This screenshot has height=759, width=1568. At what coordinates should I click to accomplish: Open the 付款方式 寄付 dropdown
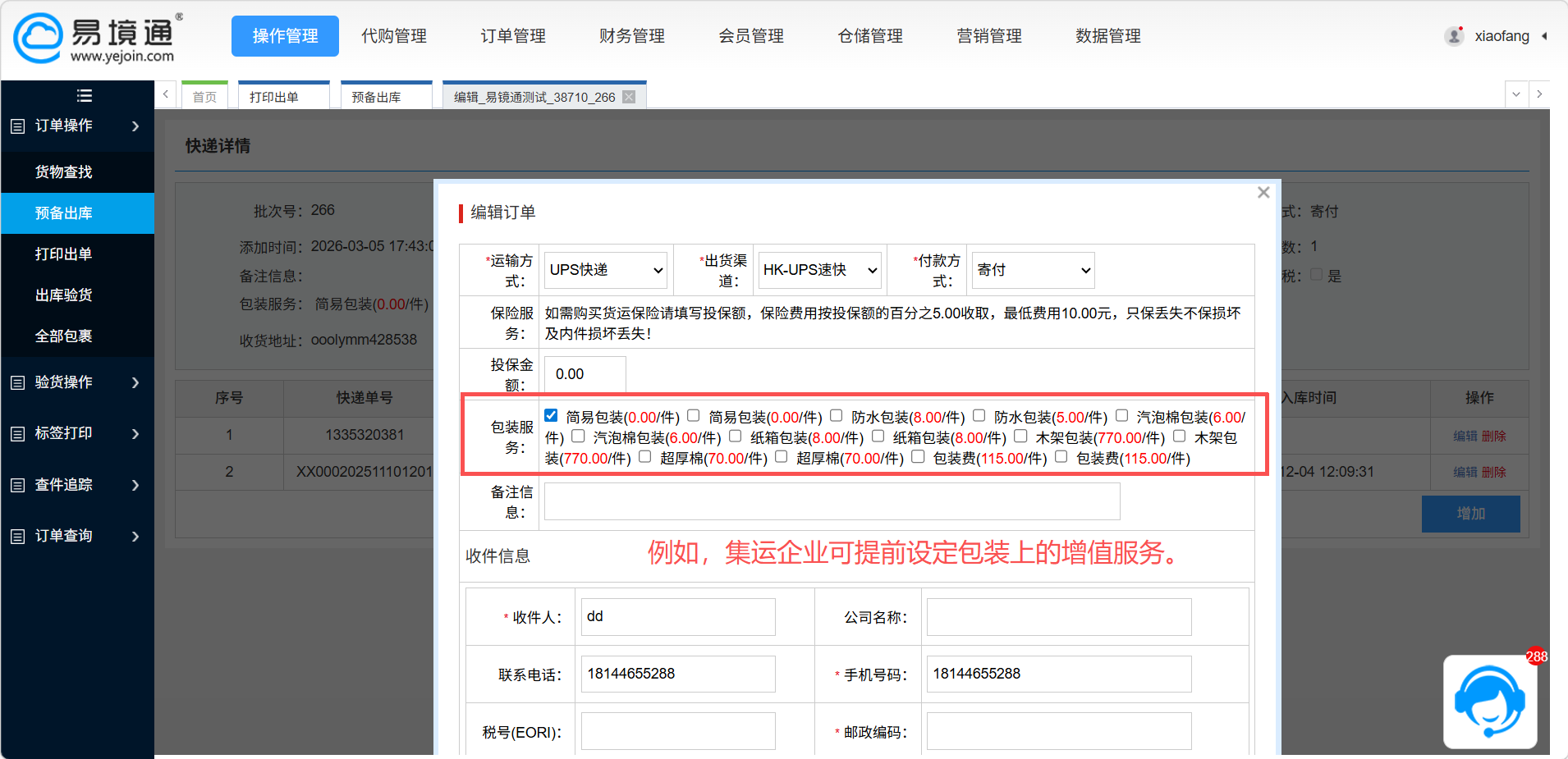tap(1034, 270)
